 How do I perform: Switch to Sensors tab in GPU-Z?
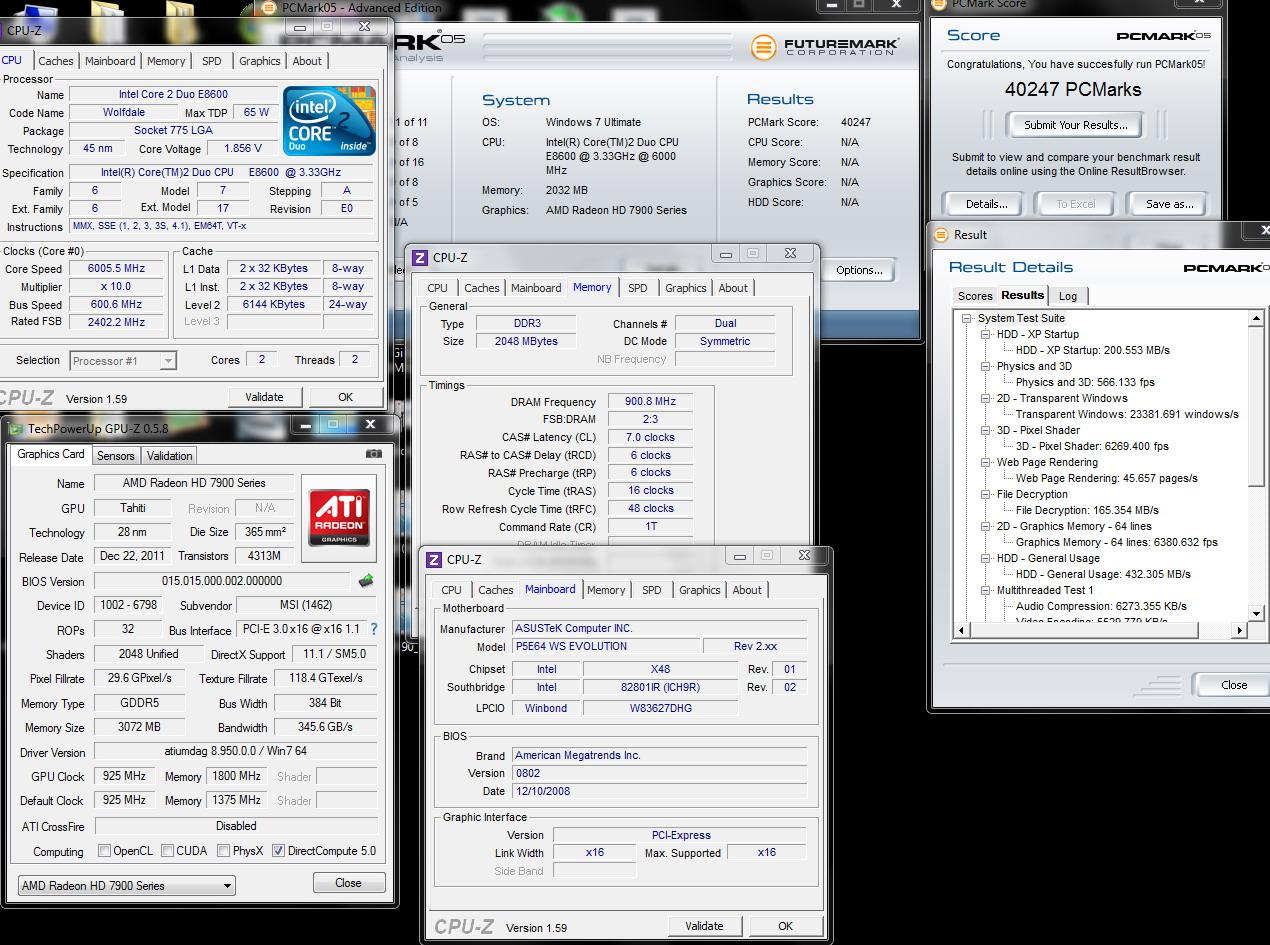click(x=115, y=456)
